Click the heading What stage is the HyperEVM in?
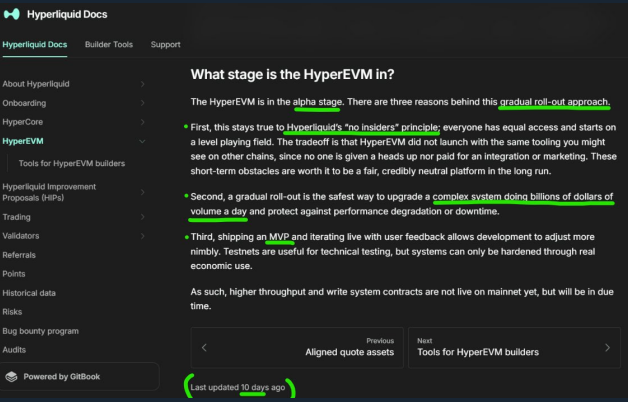The width and height of the screenshot is (628, 402). (292, 74)
